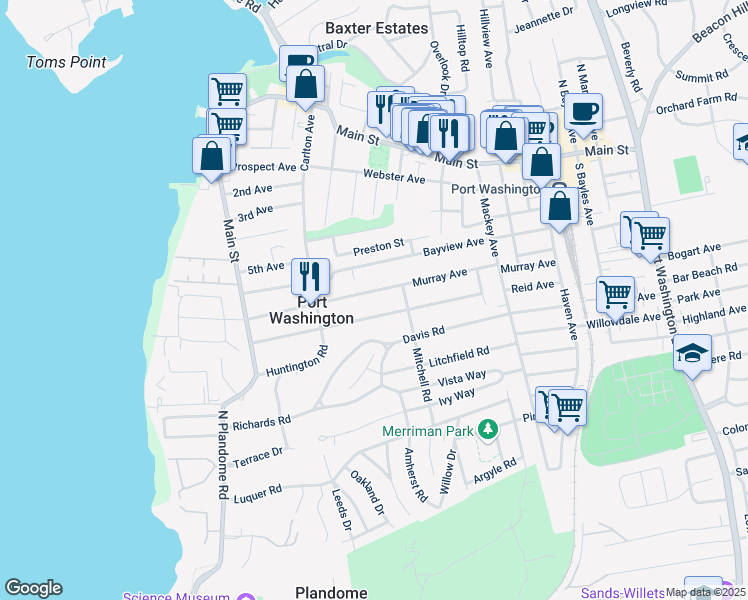The image size is (748, 600).
Task: Click the Baxter Estates label
Action: 376,28
